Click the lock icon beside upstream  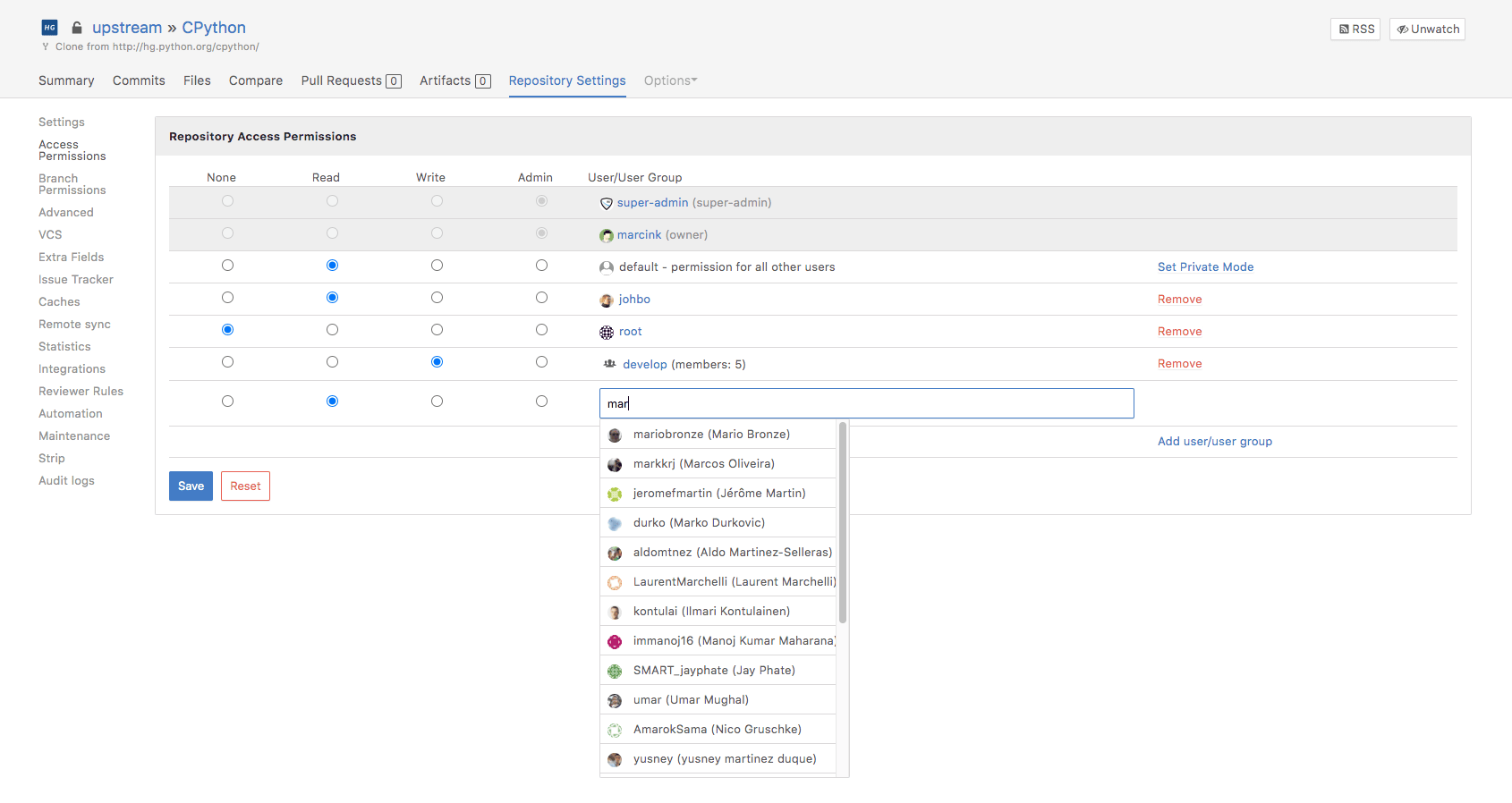[77, 28]
